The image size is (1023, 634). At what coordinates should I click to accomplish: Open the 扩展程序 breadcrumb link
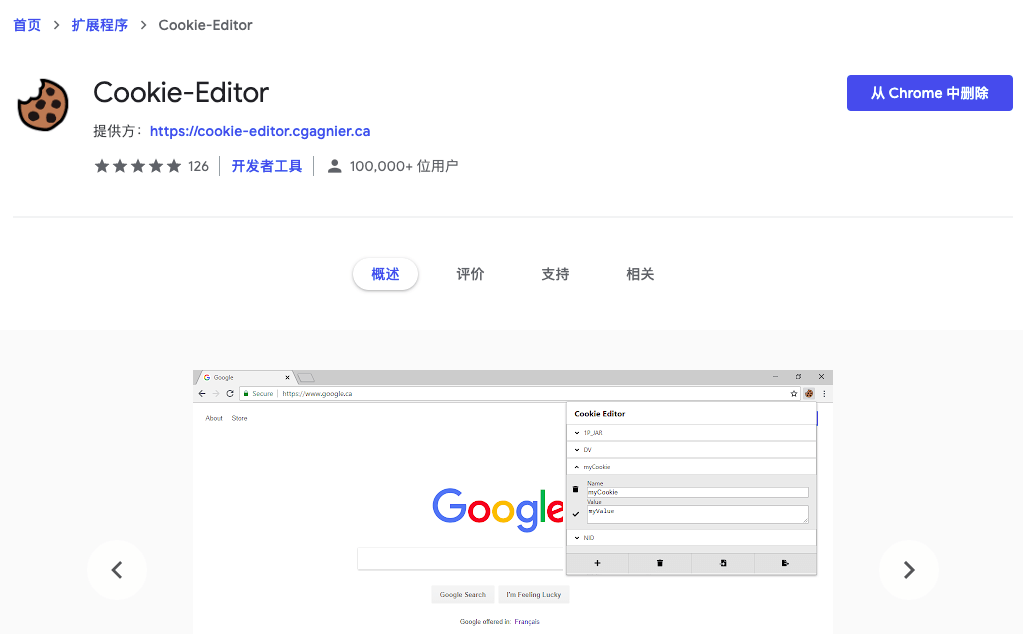coord(99,25)
